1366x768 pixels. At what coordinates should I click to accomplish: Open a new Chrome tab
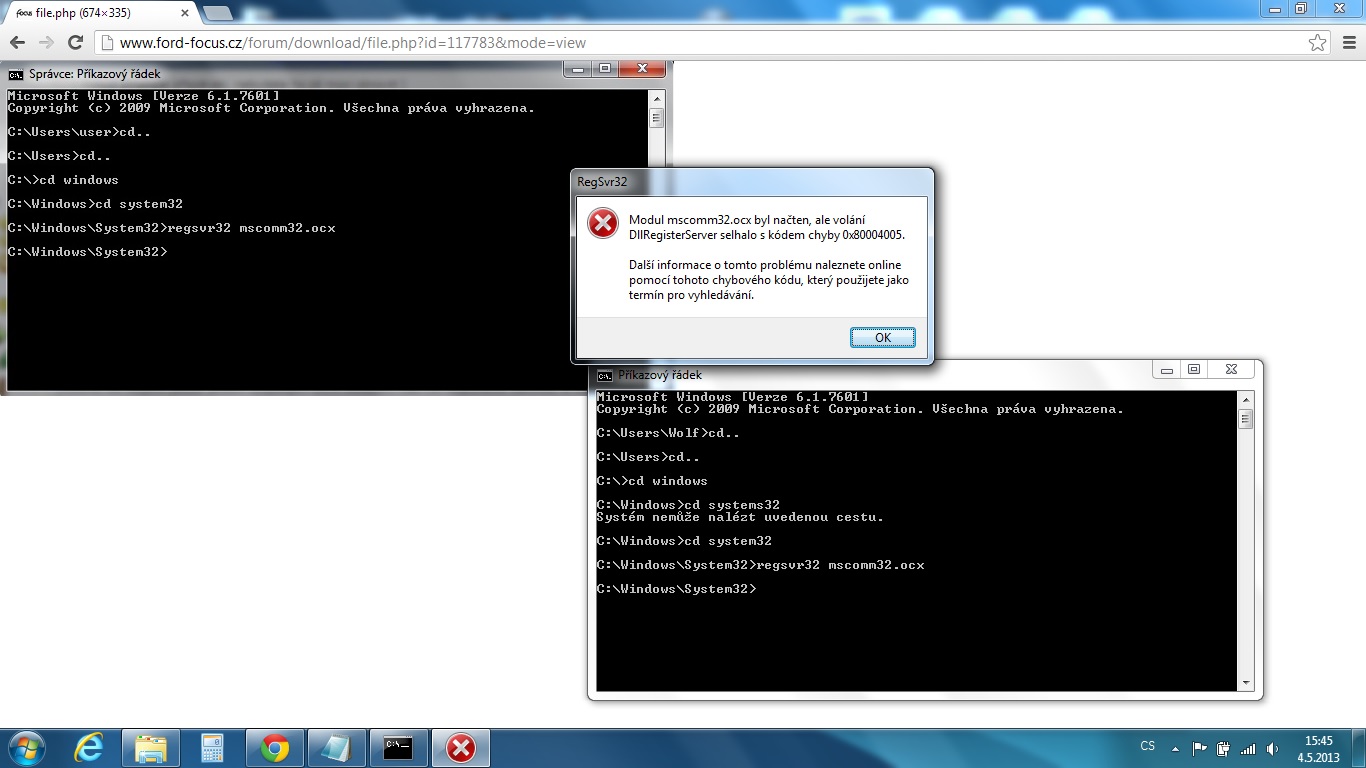click(x=218, y=12)
